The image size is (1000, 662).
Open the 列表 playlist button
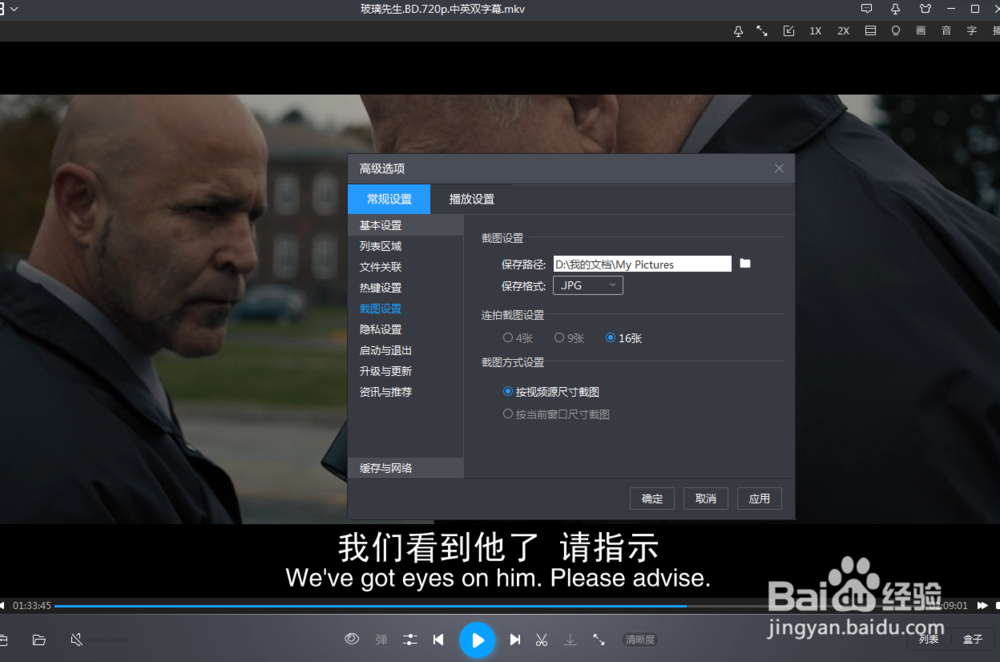coord(929,640)
